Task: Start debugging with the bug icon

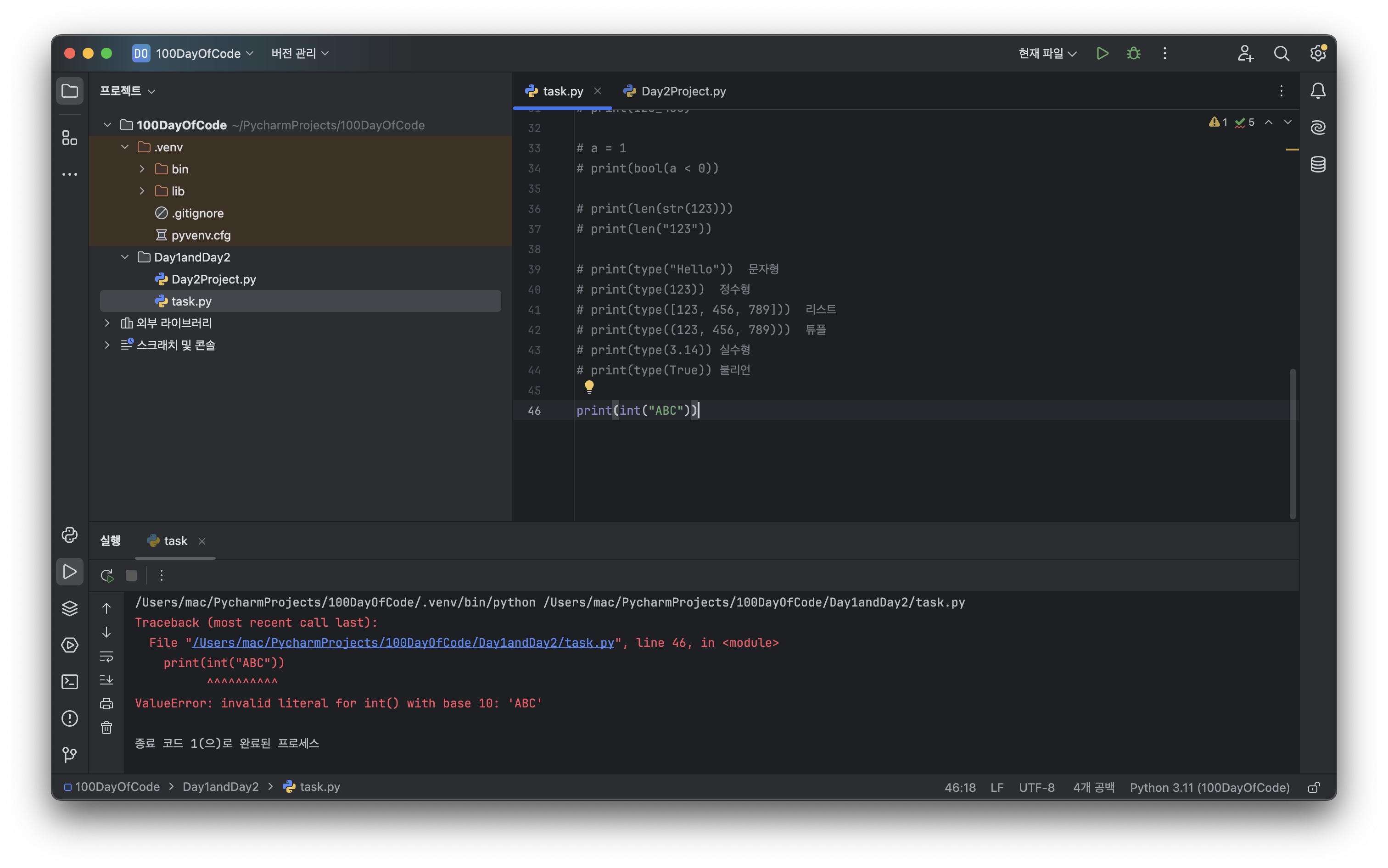Action: coord(1133,53)
